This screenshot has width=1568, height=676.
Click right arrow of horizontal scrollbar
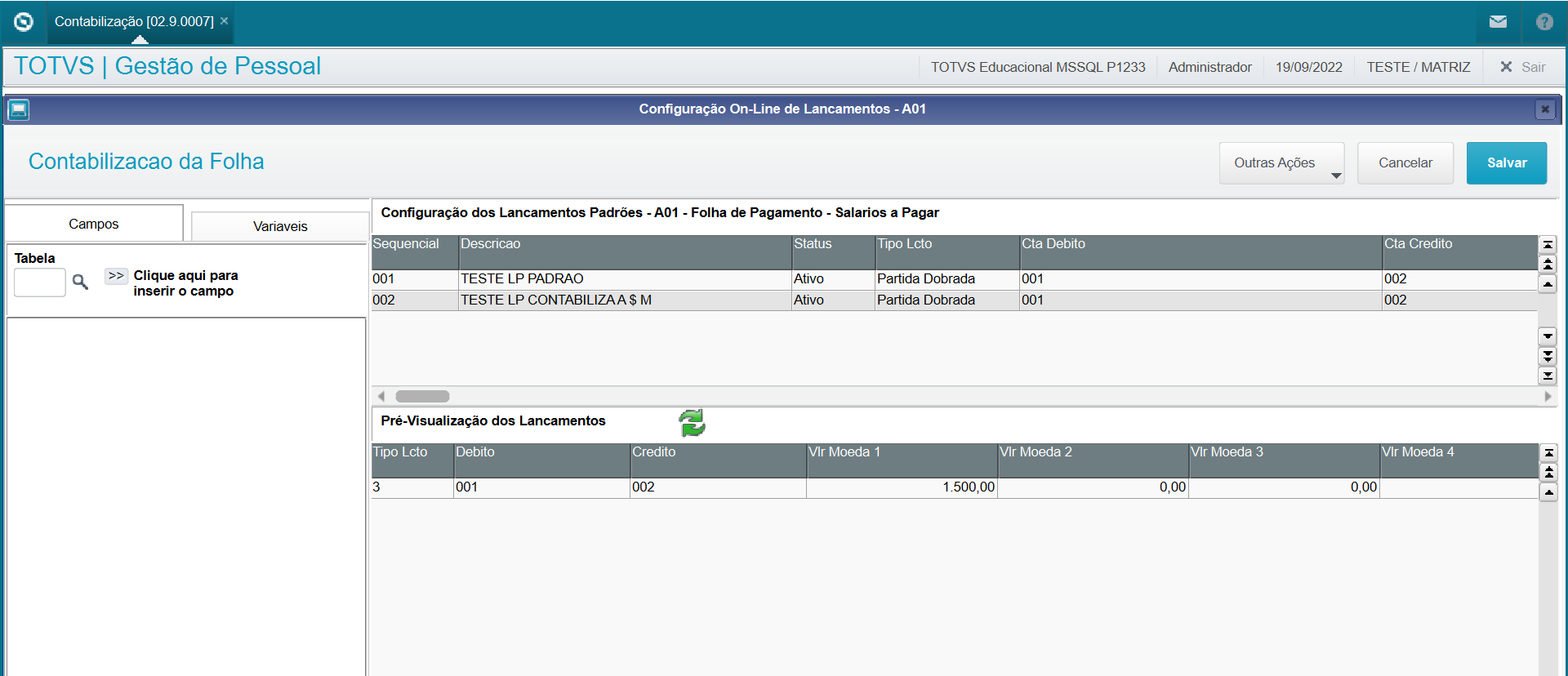(1548, 397)
